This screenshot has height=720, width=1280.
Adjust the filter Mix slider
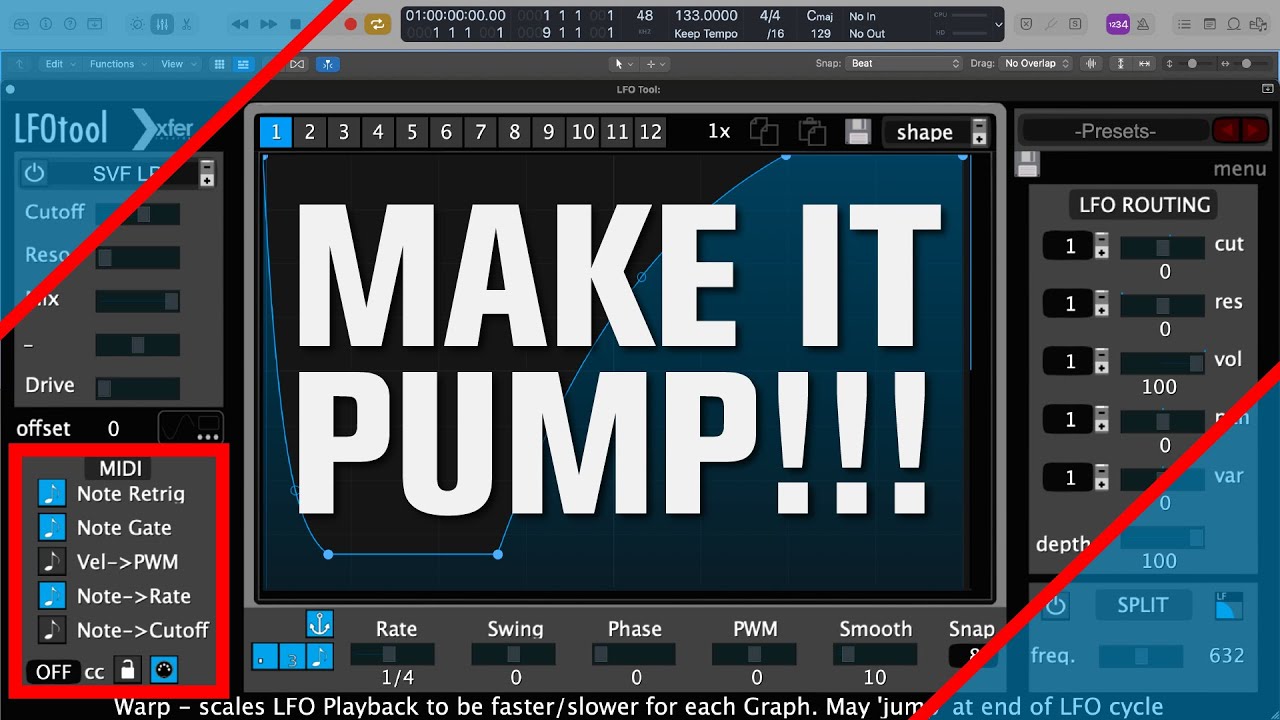click(137, 301)
